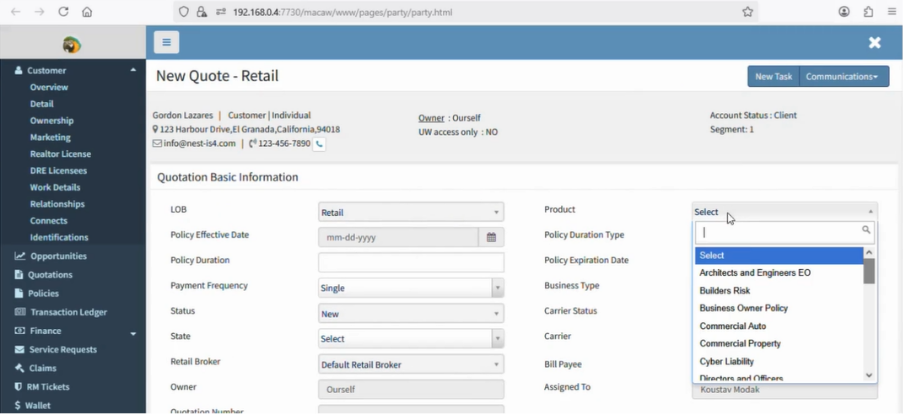Go to the browser home icon
903x414 pixels.
pos(88,12)
